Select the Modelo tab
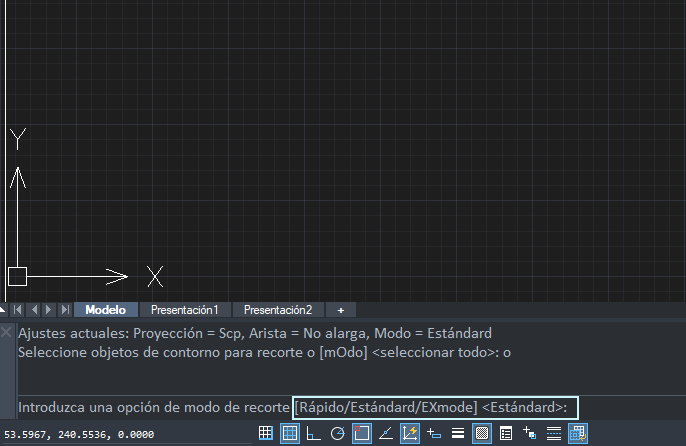 (x=106, y=310)
